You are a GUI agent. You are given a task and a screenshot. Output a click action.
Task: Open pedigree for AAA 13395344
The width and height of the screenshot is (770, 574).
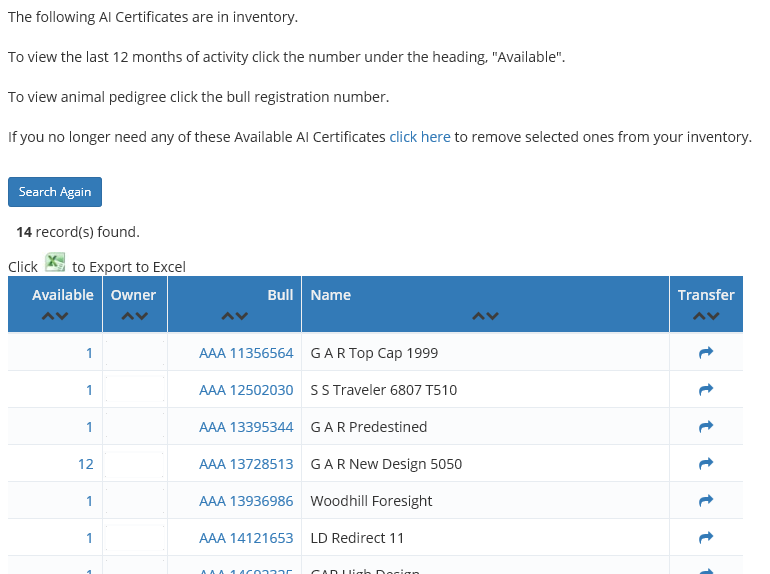[x=246, y=427]
